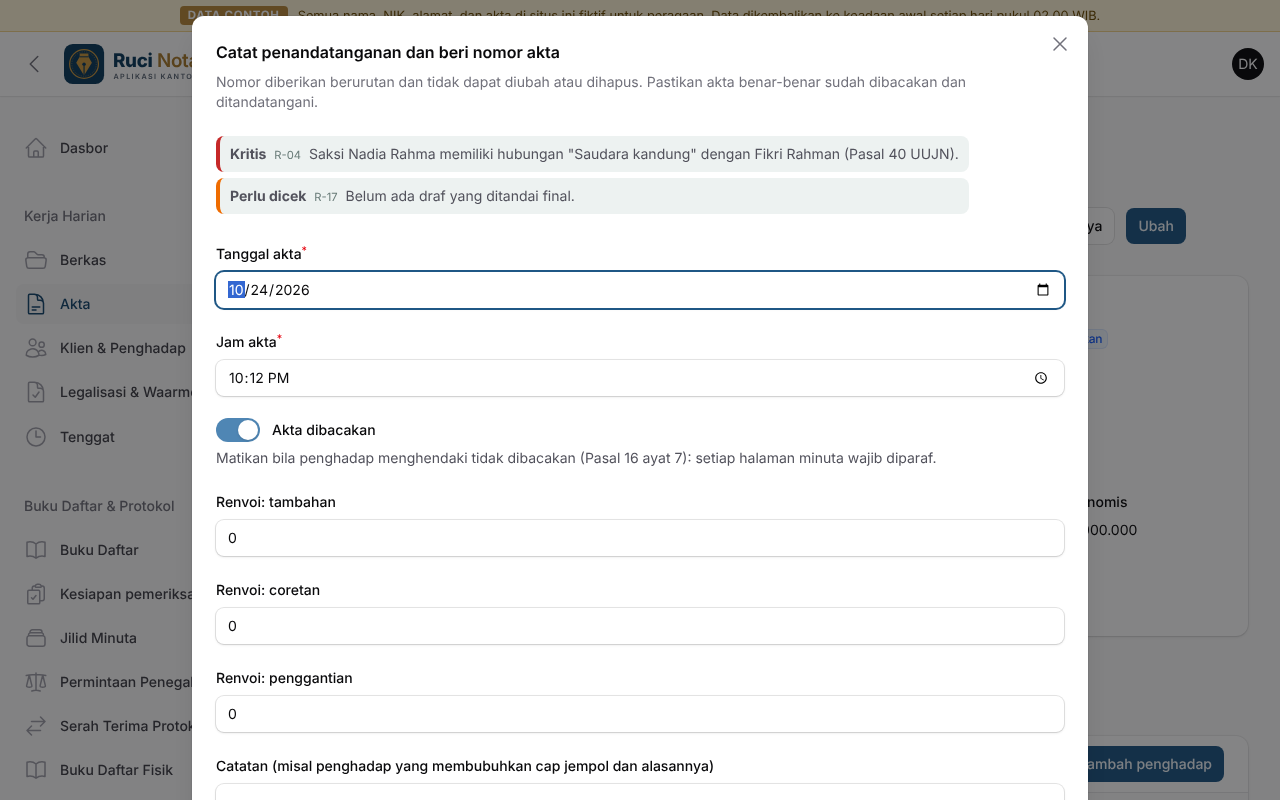Select the month segment in Tanggal akta
Viewport: 1280px width, 800px height.
236,290
